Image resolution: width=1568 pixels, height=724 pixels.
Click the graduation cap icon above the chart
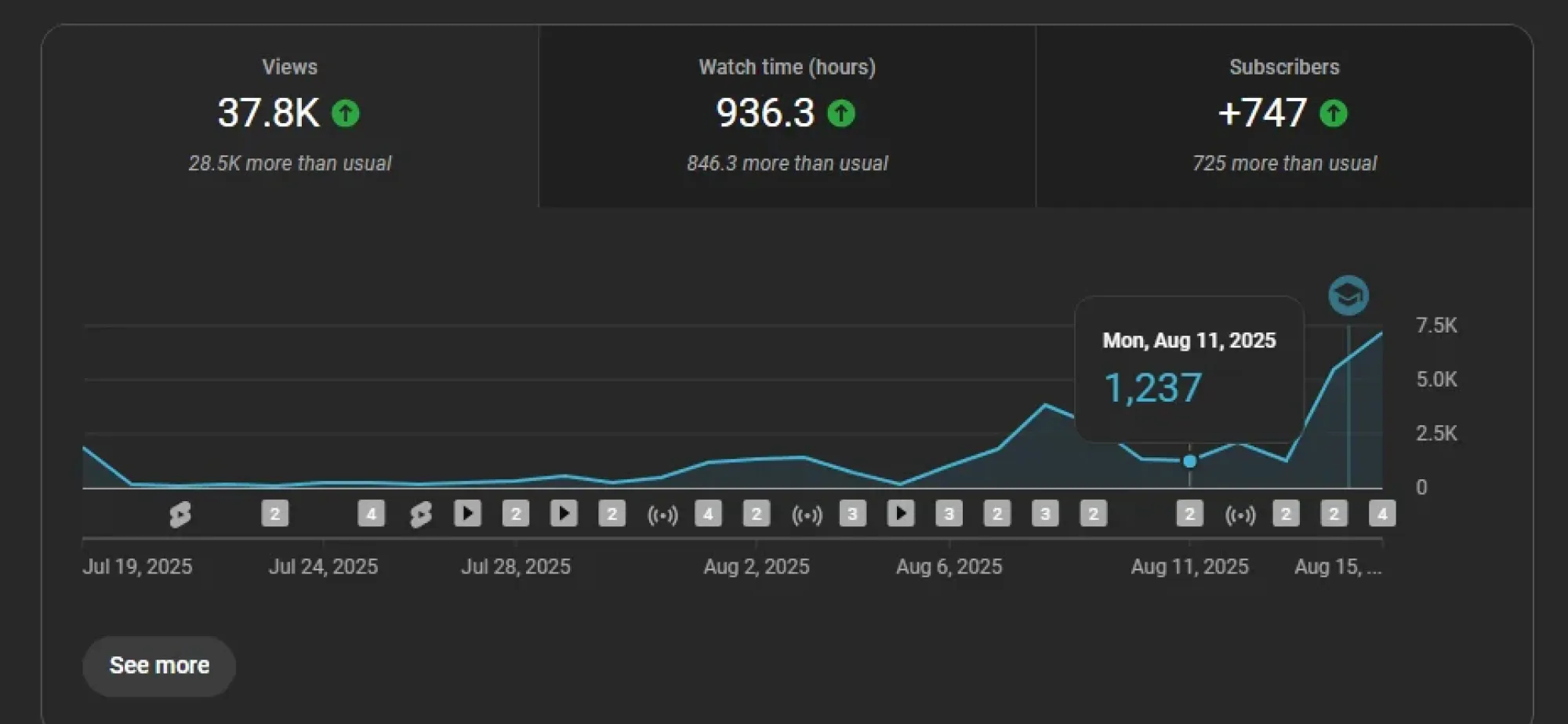(x=1348, y=296)
